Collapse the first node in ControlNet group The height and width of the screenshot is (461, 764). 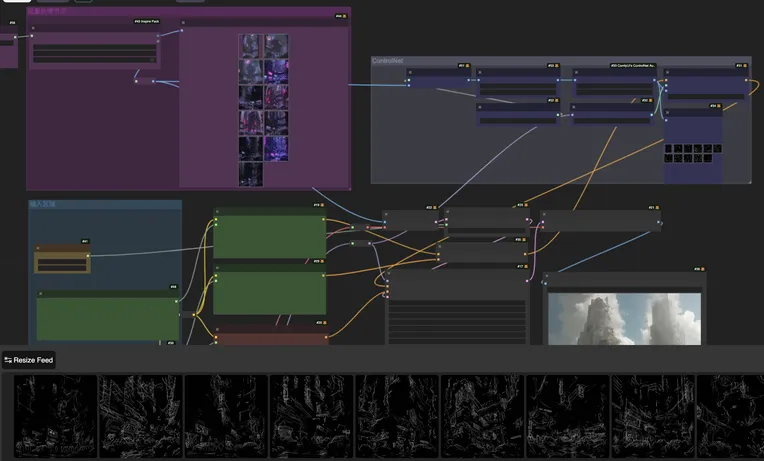[x=410, y=72]
